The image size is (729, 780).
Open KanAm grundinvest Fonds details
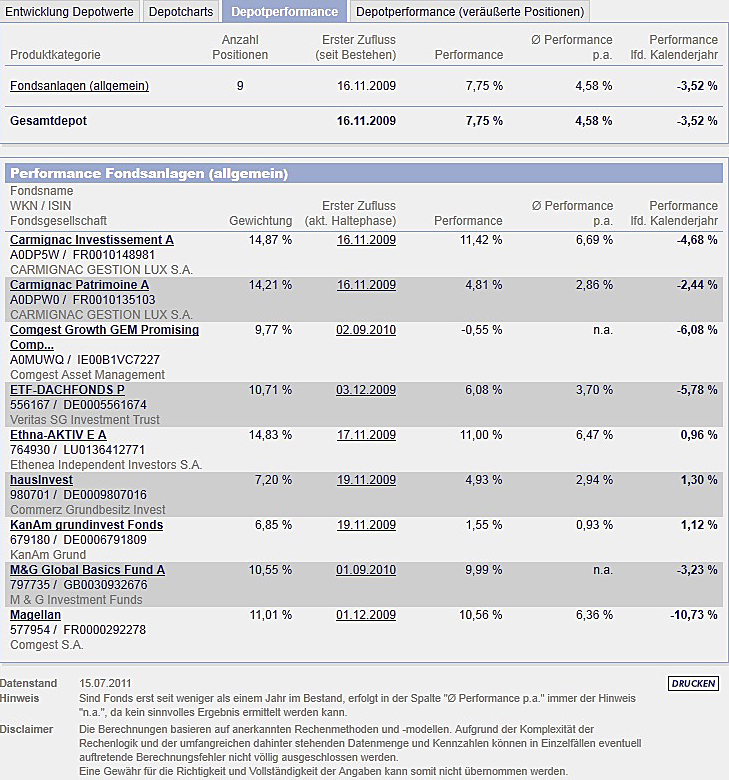pos(87,525)
